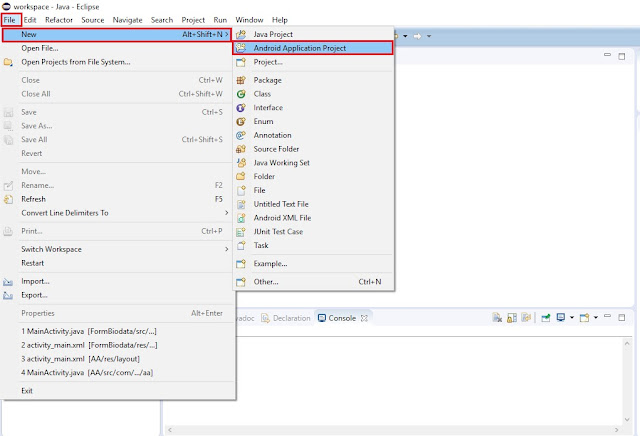This screenshot has height=436, width=640.
Task: Toggle Scroll Lock in Console toolbar
Action: (x=512, y=318)
